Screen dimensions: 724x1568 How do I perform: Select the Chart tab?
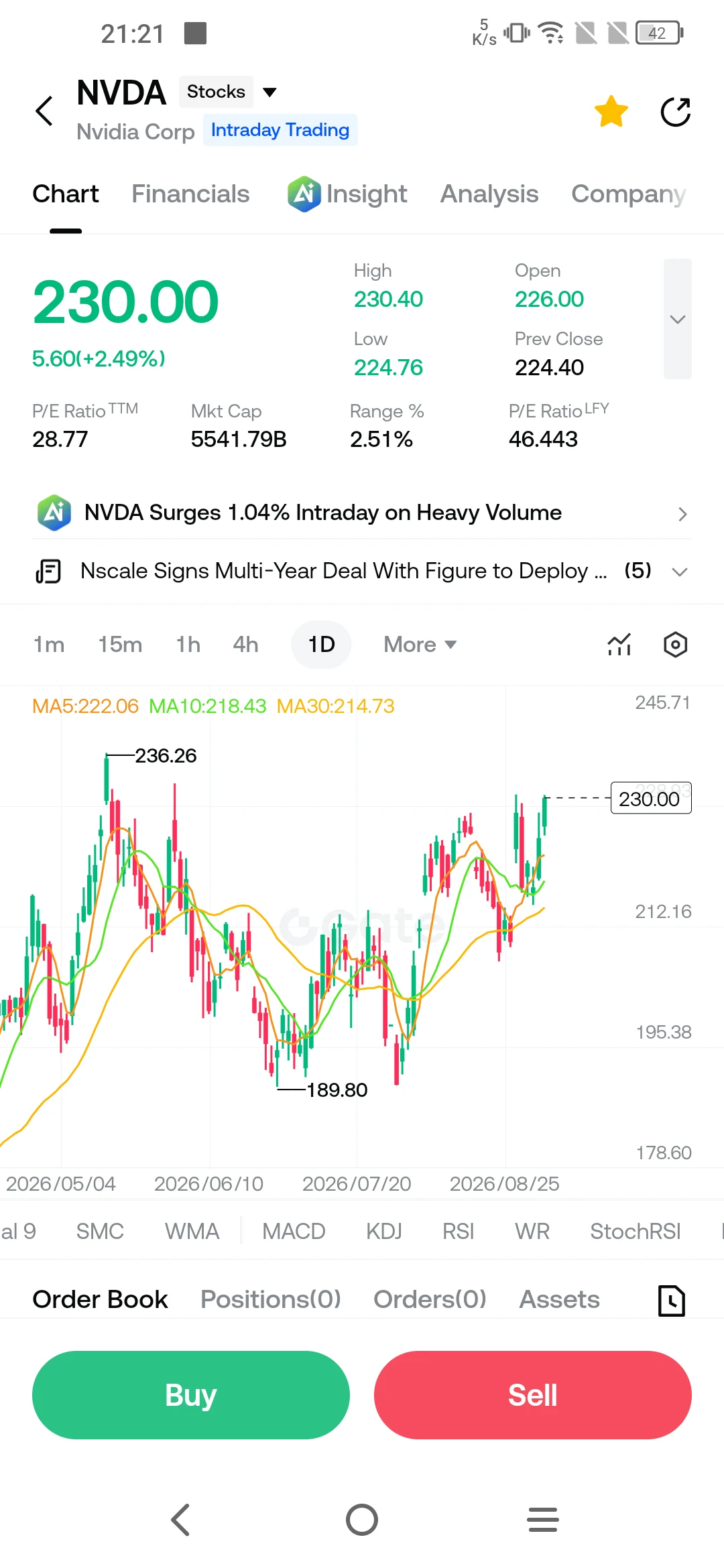point(66,194)
